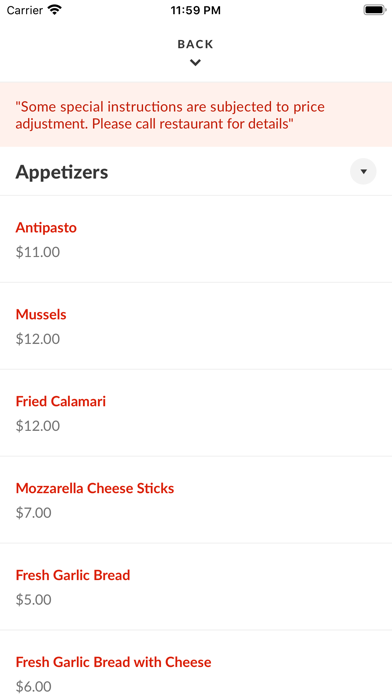Click the Wi-Fi icon in status bar
This screenshot has width=392, height=696.
[x=55, y=10]
